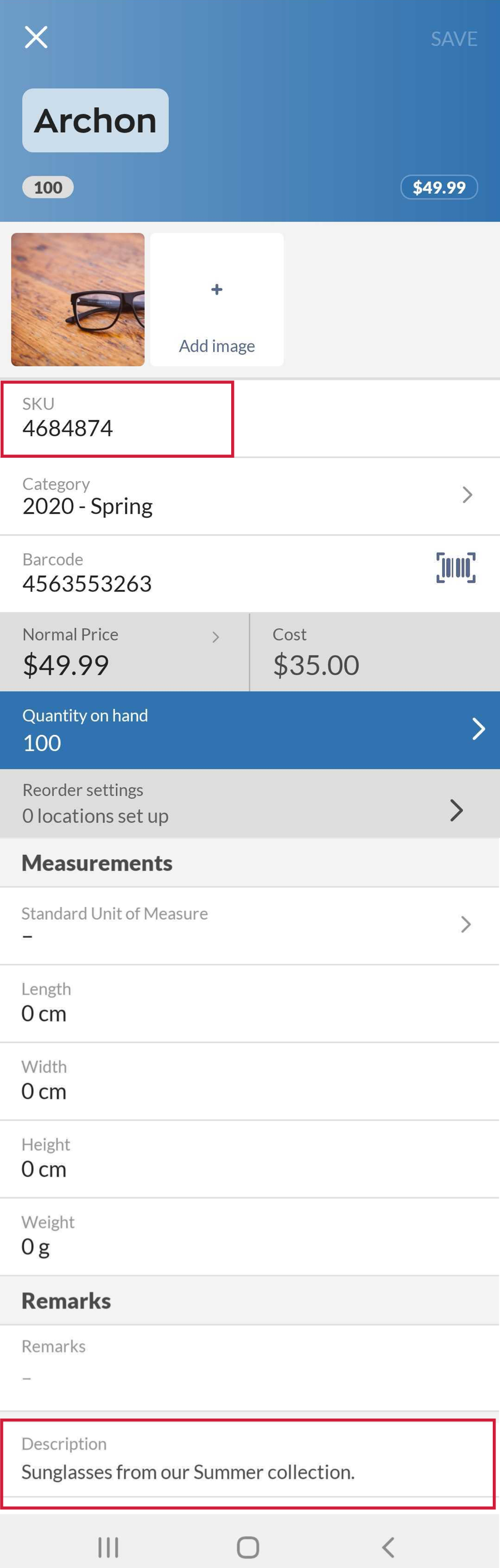Tap the close X icon

pos(37,37)
